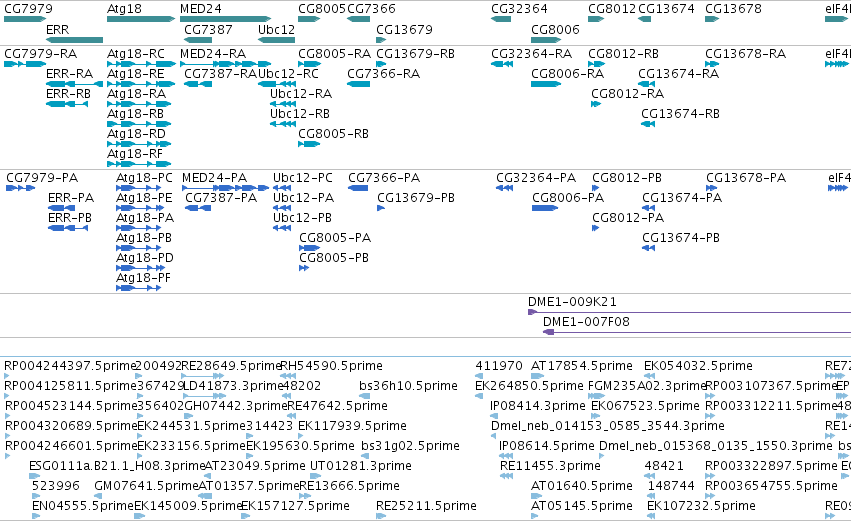Image resolution: width=851 pixels, height=521 pixels.
Task: Click the CG7387-RA transcript label
Action: pyautogui.click(x=220, y=74)
